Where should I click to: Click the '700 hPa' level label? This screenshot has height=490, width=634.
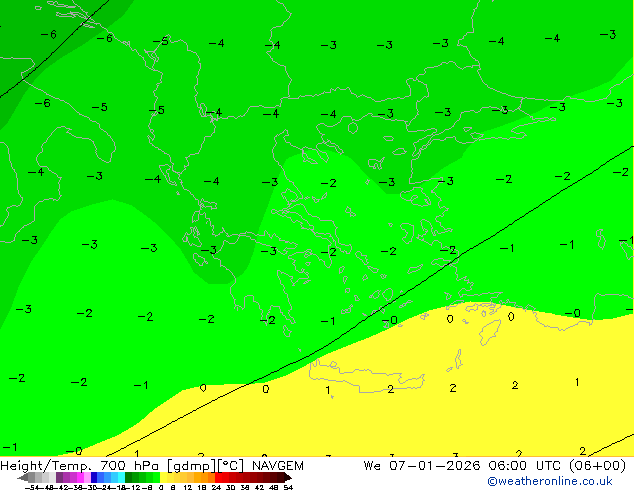[129, 466]
